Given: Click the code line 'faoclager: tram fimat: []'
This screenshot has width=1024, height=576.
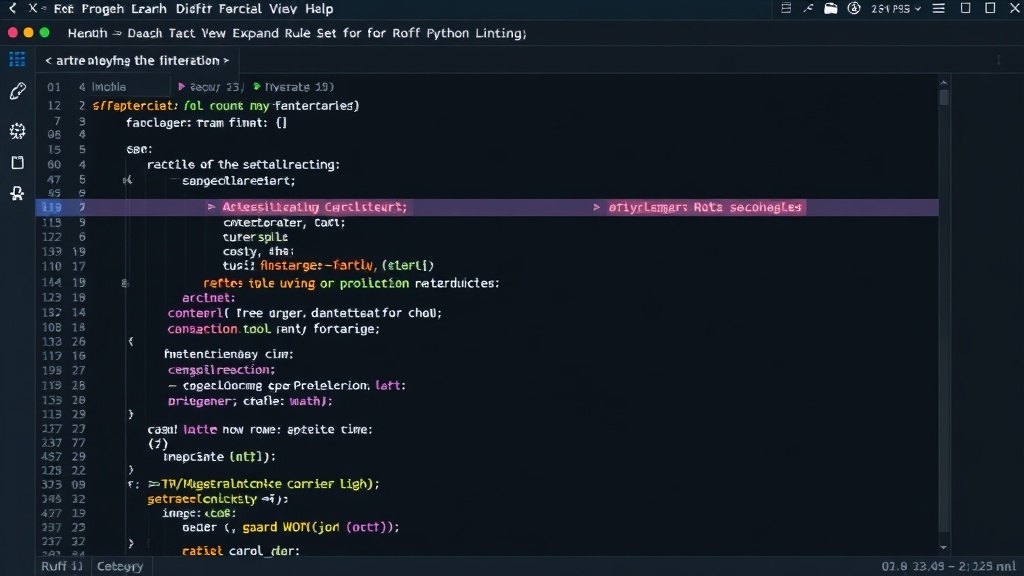Looking at the screenshot, I should pyautogui.click(x=206, y=122).
